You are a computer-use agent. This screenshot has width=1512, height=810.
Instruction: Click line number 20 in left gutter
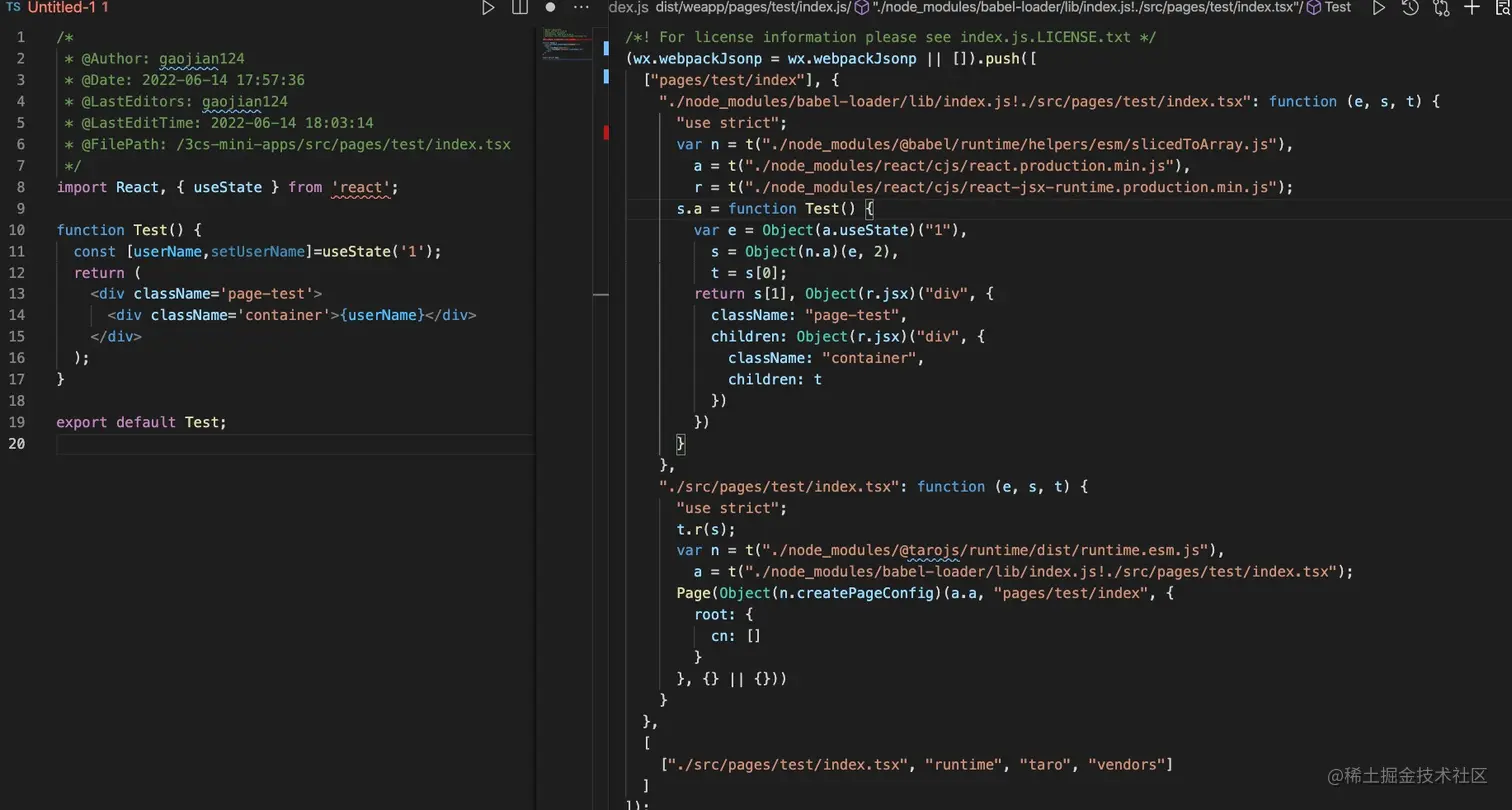[16, 443]
